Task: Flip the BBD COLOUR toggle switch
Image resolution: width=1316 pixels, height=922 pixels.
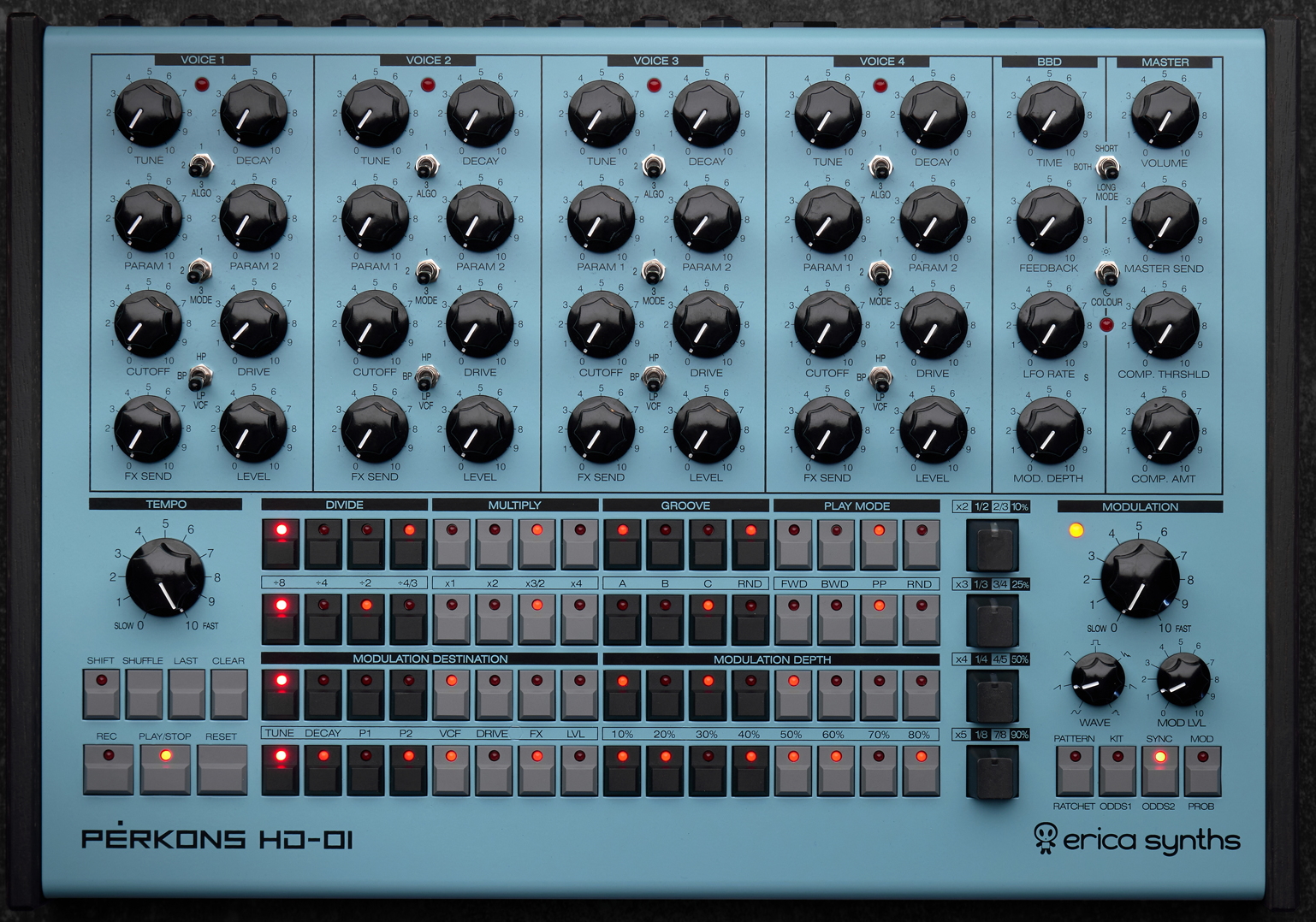Action: click(x=1107, y=274)
